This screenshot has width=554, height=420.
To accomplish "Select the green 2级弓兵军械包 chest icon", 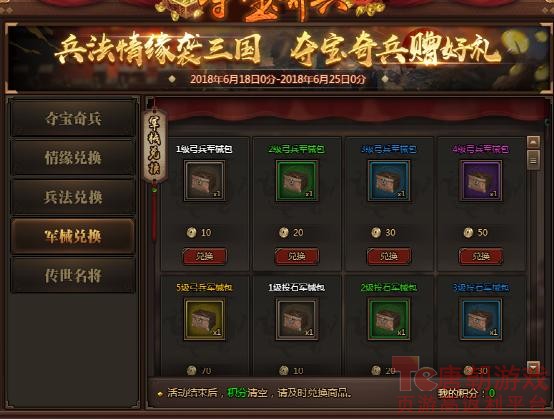I will tap(297, 181).
